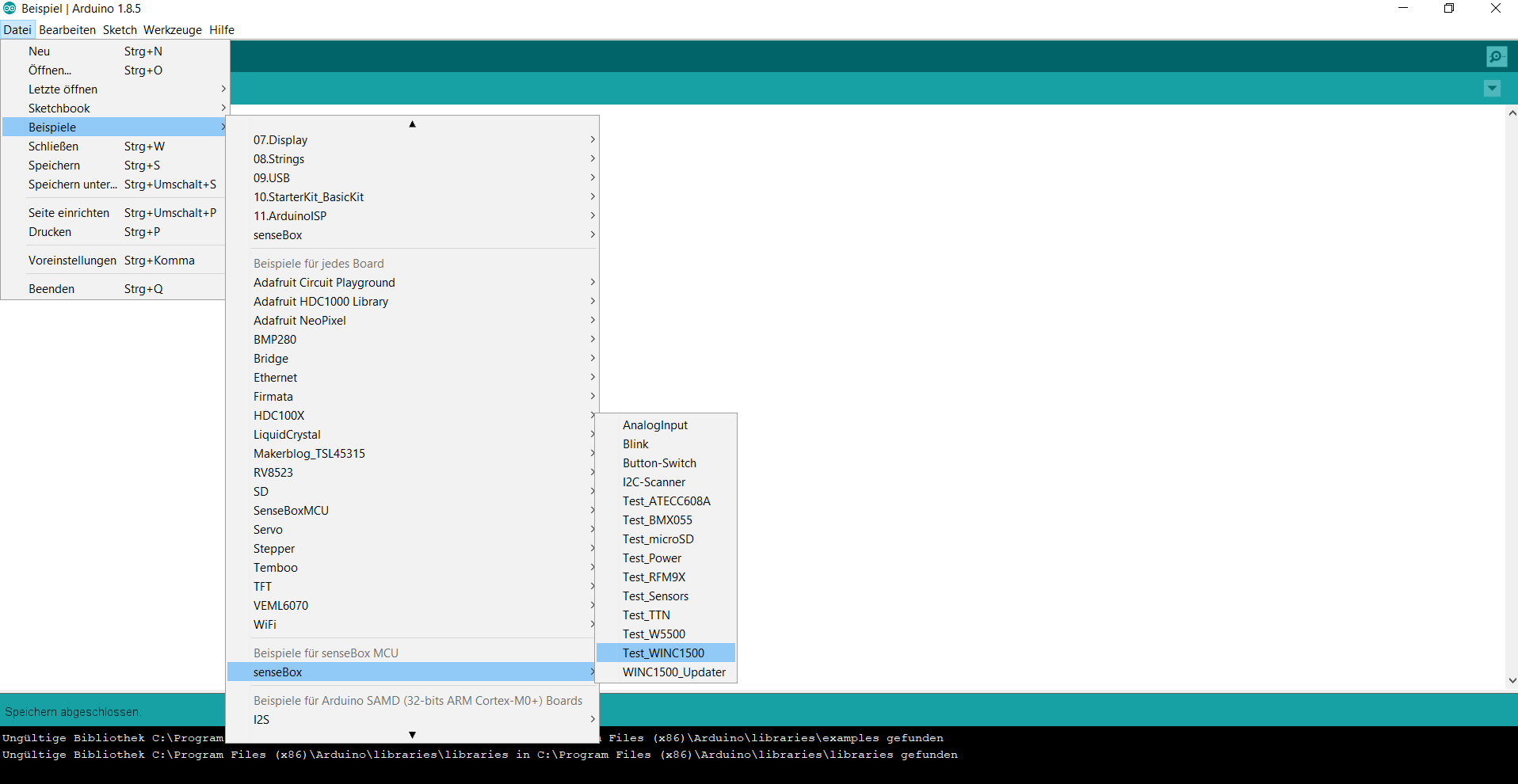
Task: Expand SD library examples
Action: click(413, 492)
